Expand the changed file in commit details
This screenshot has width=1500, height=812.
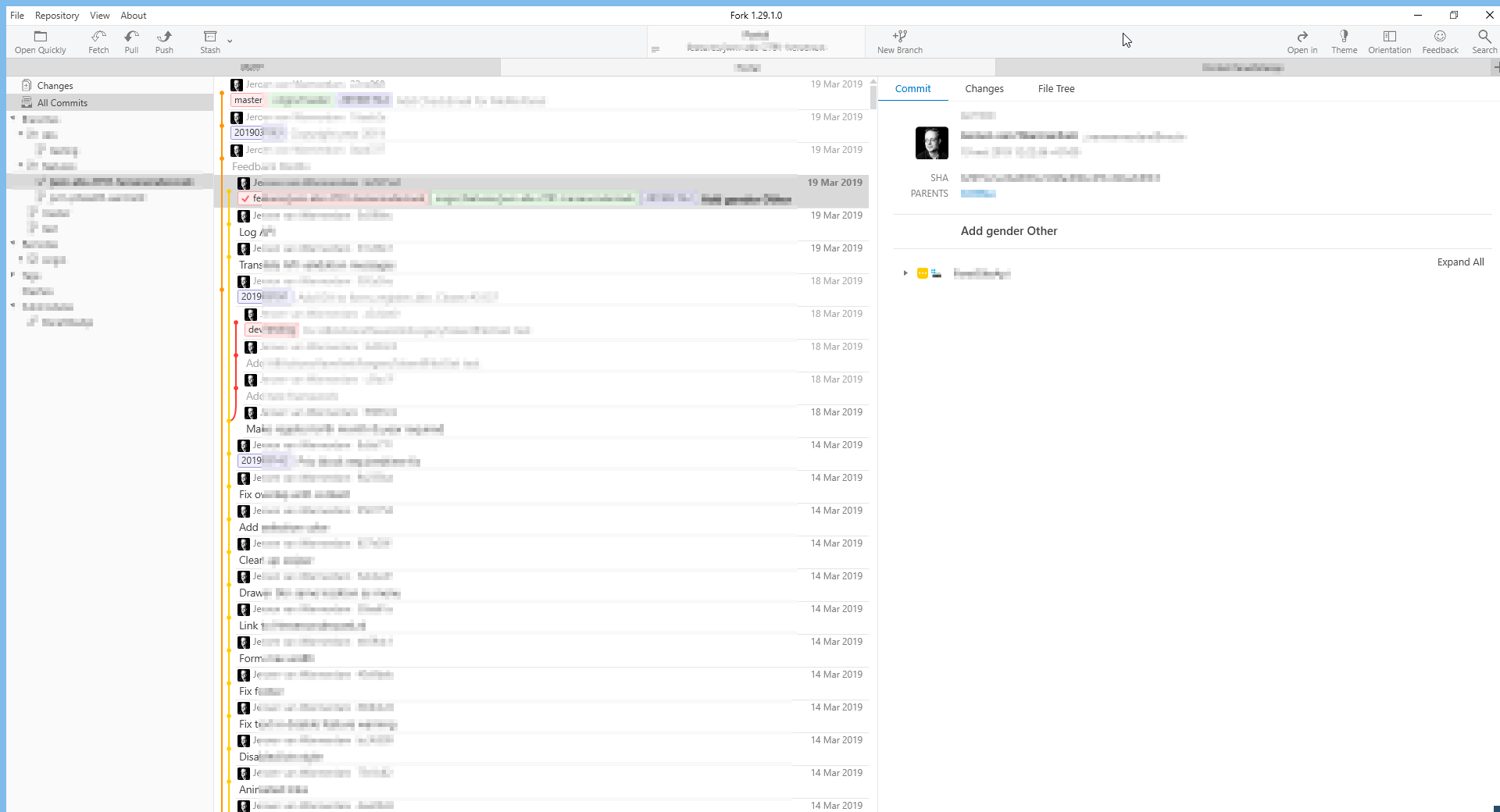click(905, 273)
